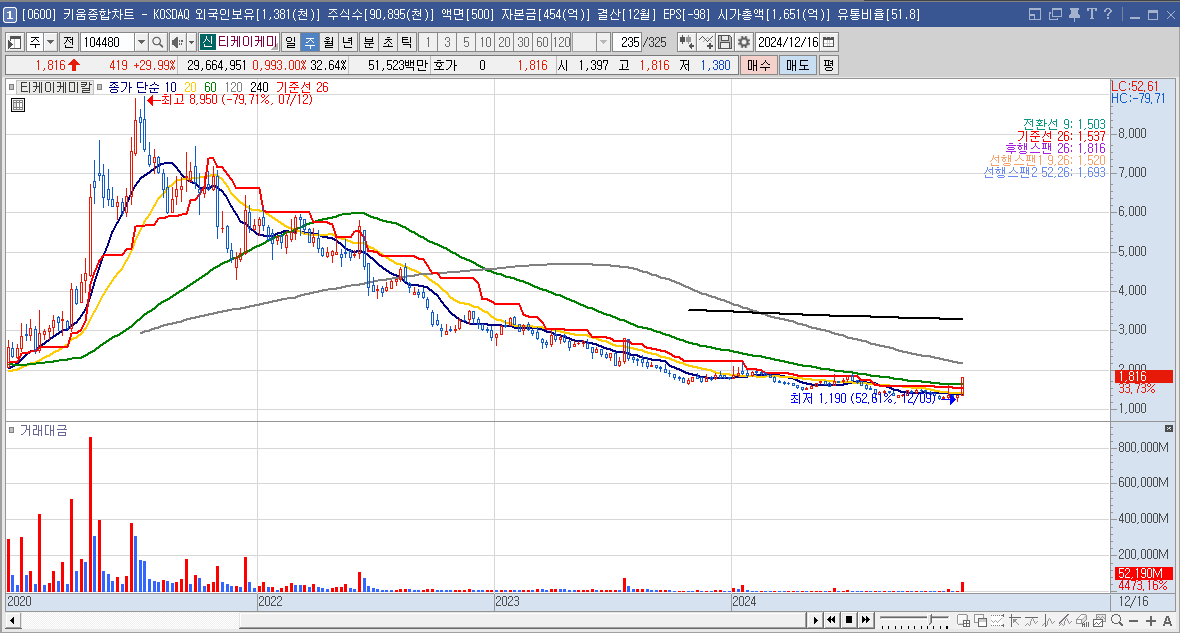Click the add chart pane icon at bottom

click(963, 620)
